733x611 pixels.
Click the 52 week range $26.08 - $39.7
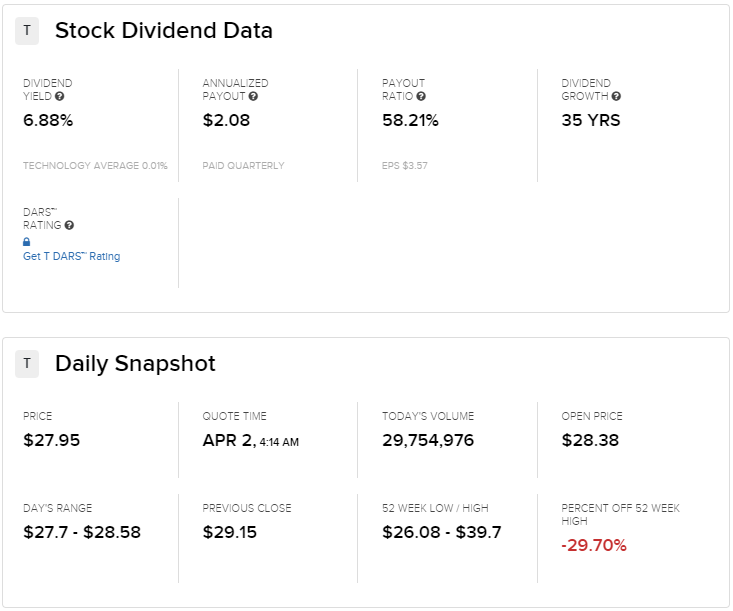point(442,533)
